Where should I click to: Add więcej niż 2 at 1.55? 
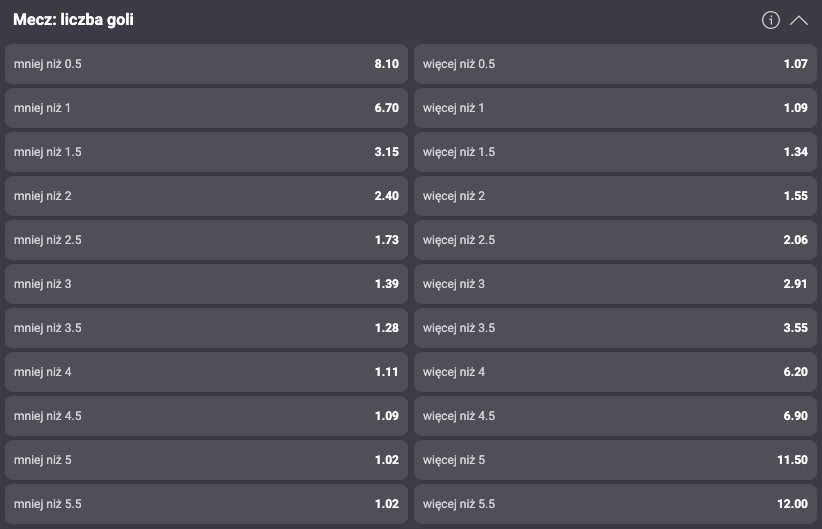[x=615, y=196]
